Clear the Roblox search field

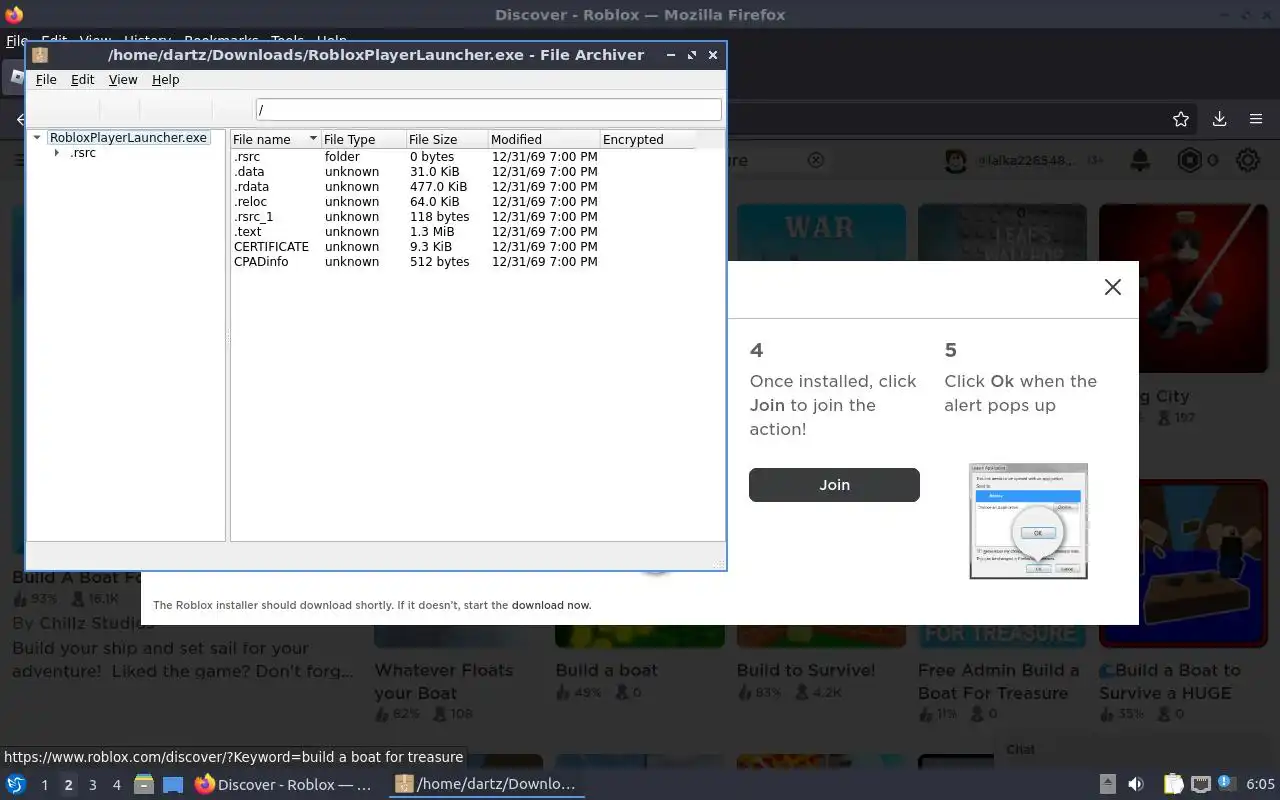click(816, 160)
